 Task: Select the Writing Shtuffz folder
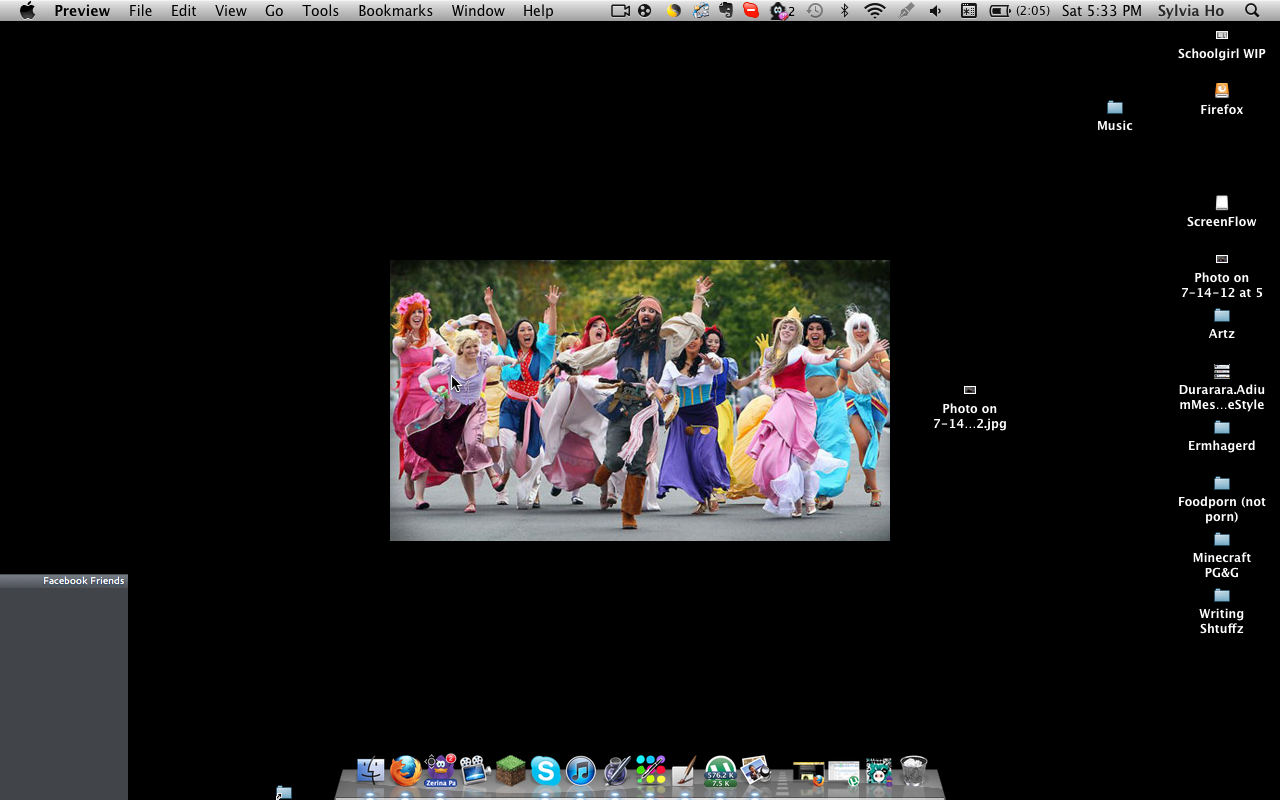point(1222,612)
